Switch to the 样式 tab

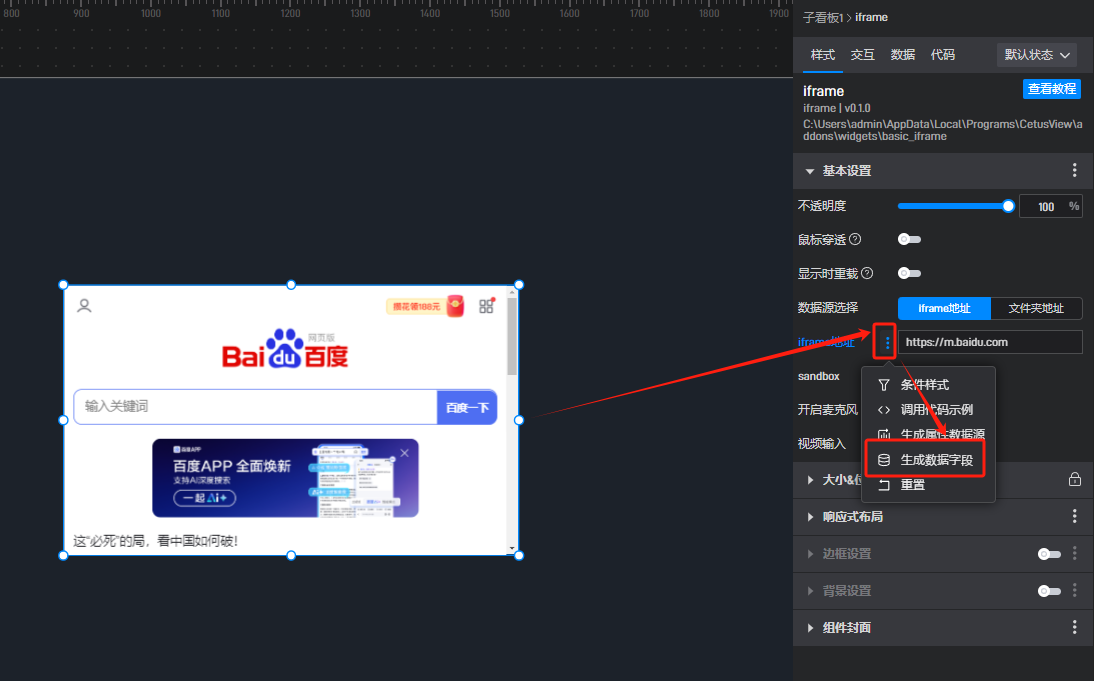pyautogui.click(x=823, y=54)
